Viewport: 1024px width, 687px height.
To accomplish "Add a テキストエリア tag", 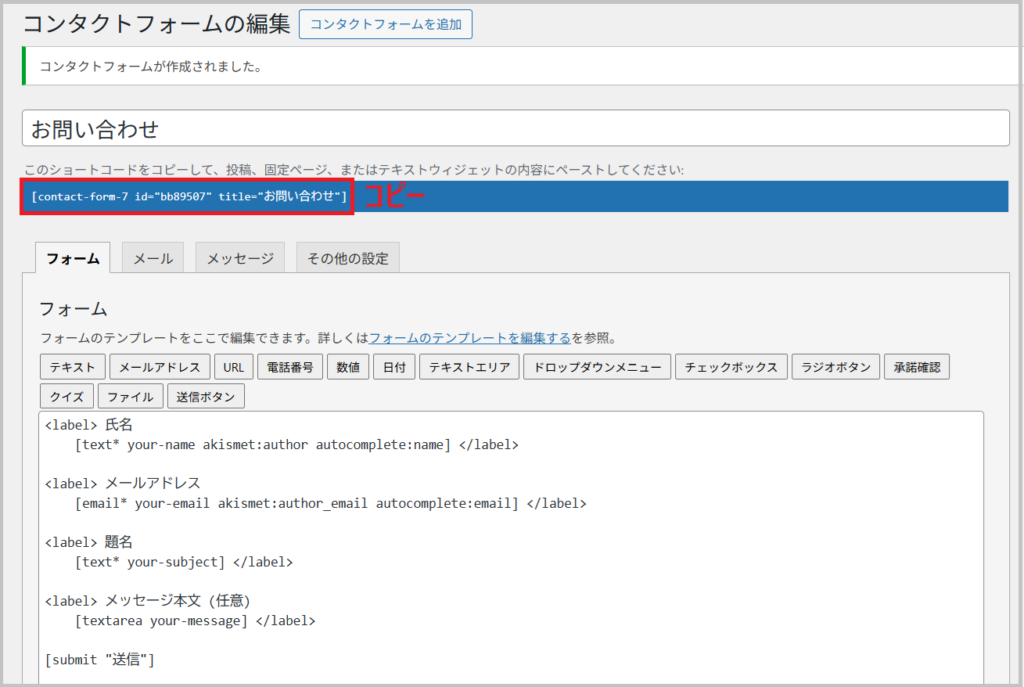I will point(469,367).
